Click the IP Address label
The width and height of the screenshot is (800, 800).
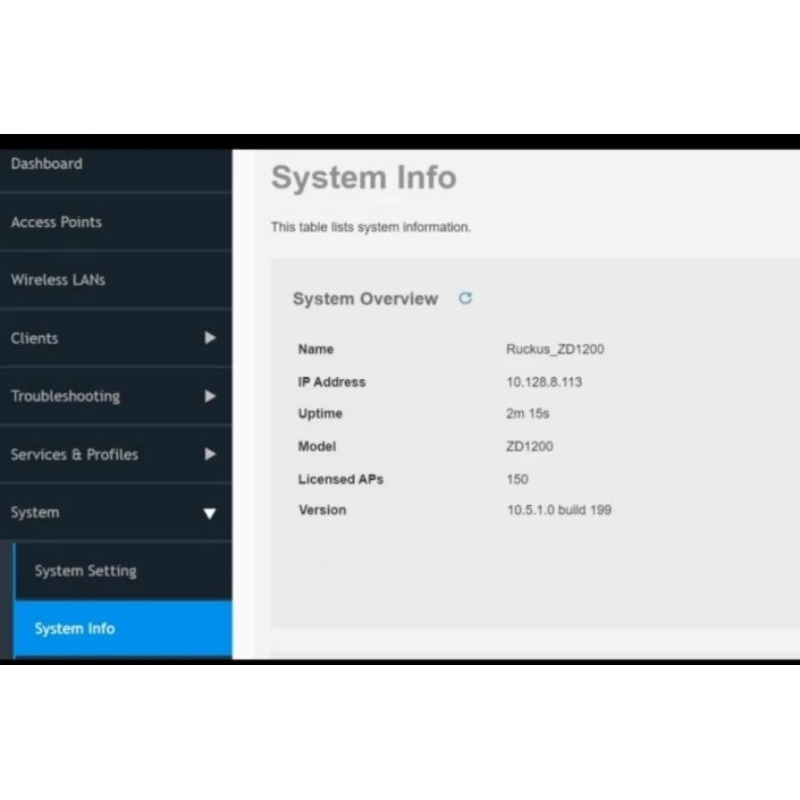[332, 382]
